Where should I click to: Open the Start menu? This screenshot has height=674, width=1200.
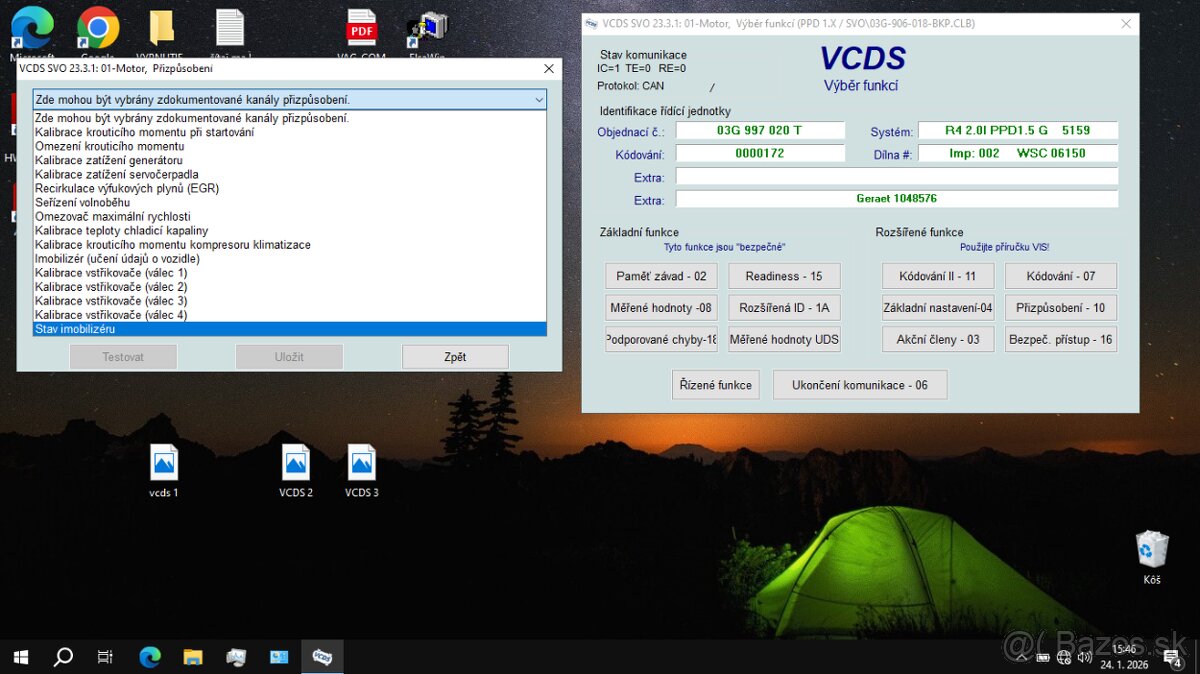(20, 657)
